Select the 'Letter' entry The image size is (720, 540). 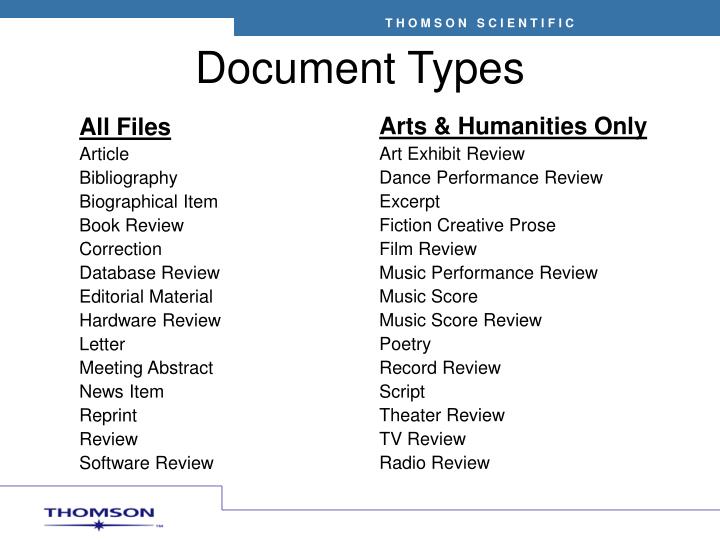pyautogui.click(x=102, y=344)
